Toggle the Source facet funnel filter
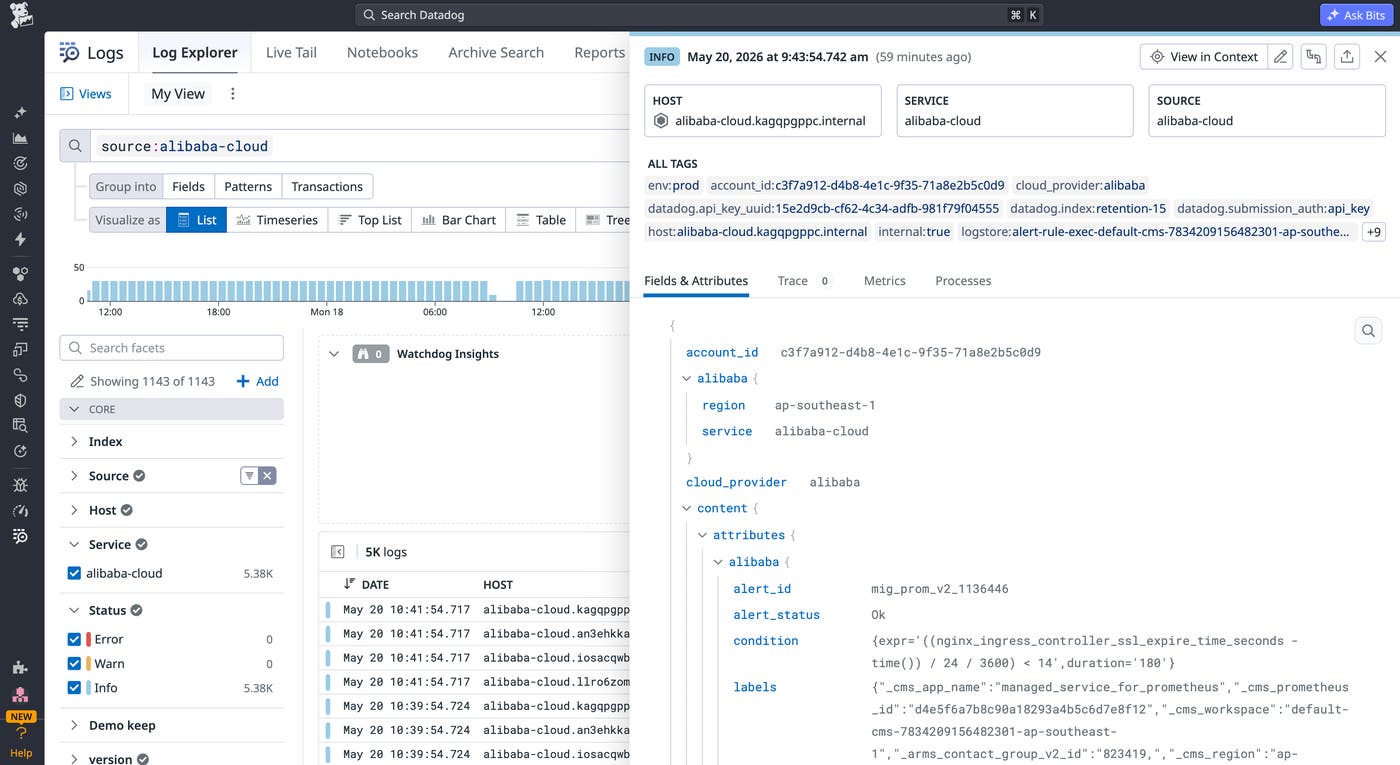The width and height of the screenshot is (1400, 765). tap(249, 476)
